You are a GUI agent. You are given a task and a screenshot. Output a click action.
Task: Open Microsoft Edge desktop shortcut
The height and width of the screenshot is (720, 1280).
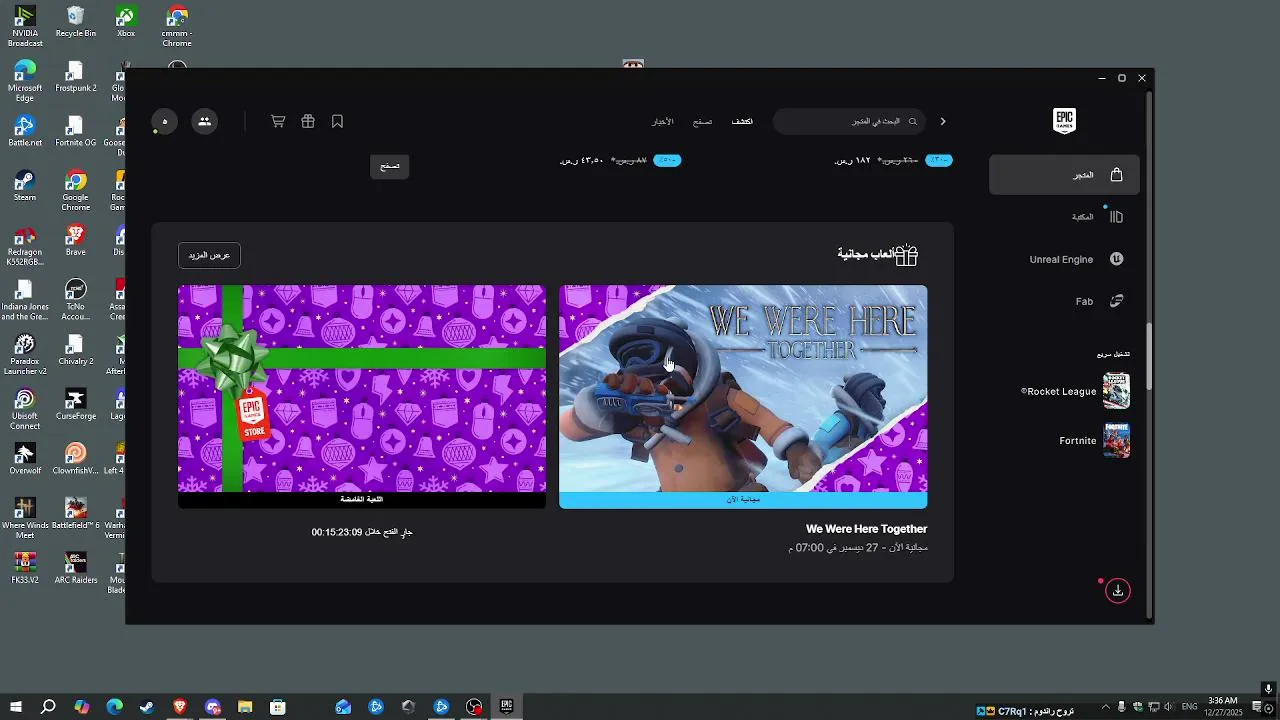pos(25,81)
